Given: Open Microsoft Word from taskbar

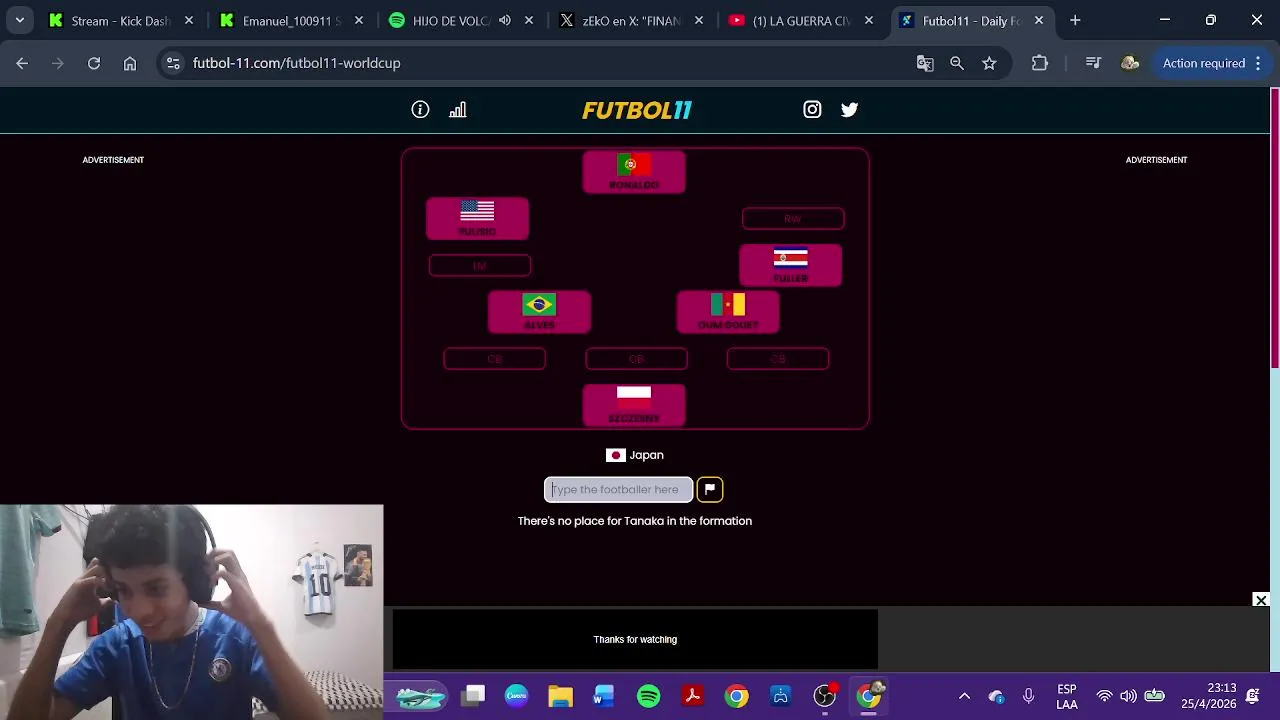Looking at the screenshot, I should click(x=604, y=696).
